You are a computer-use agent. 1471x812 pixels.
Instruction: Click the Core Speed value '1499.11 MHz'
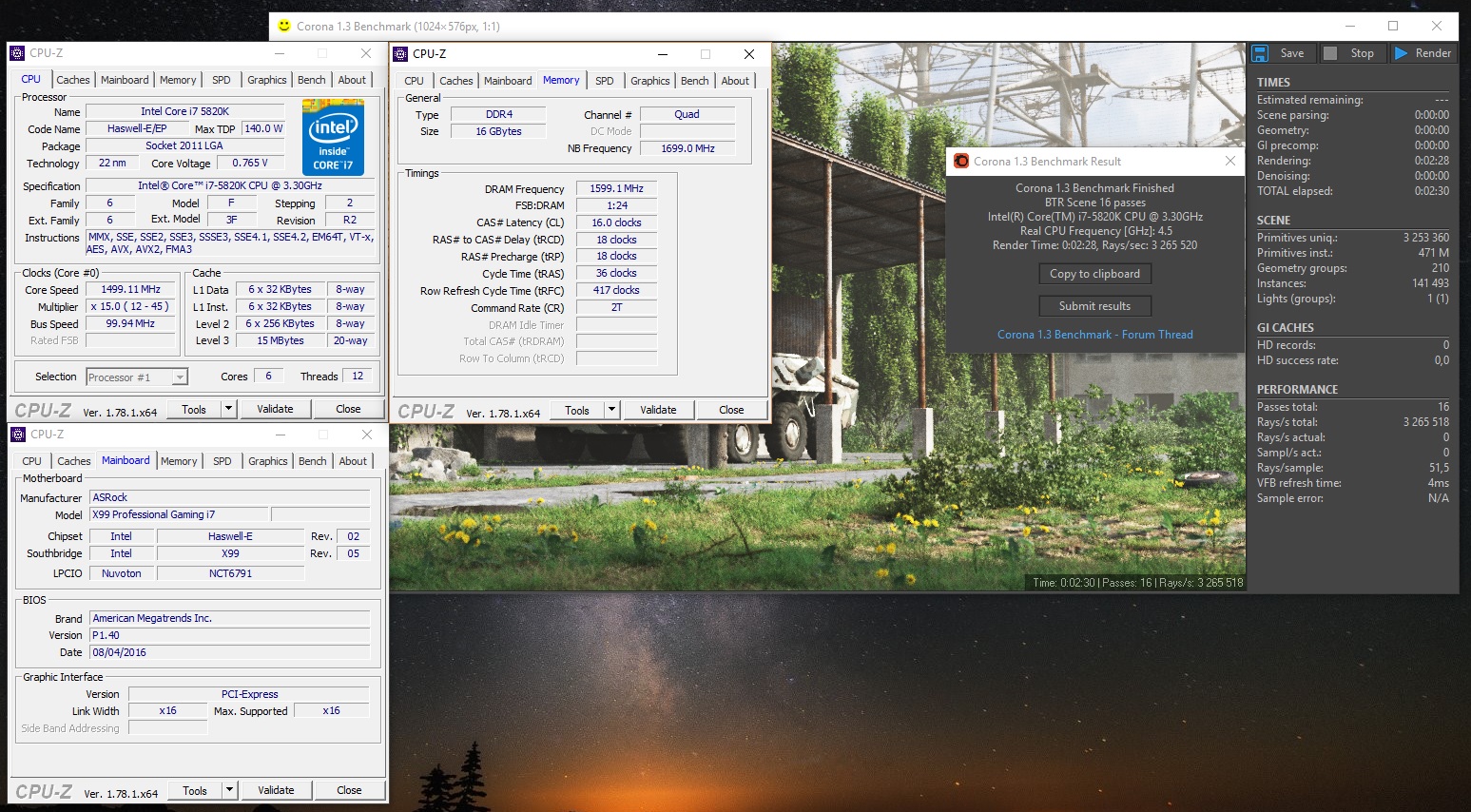click(131, 289)
